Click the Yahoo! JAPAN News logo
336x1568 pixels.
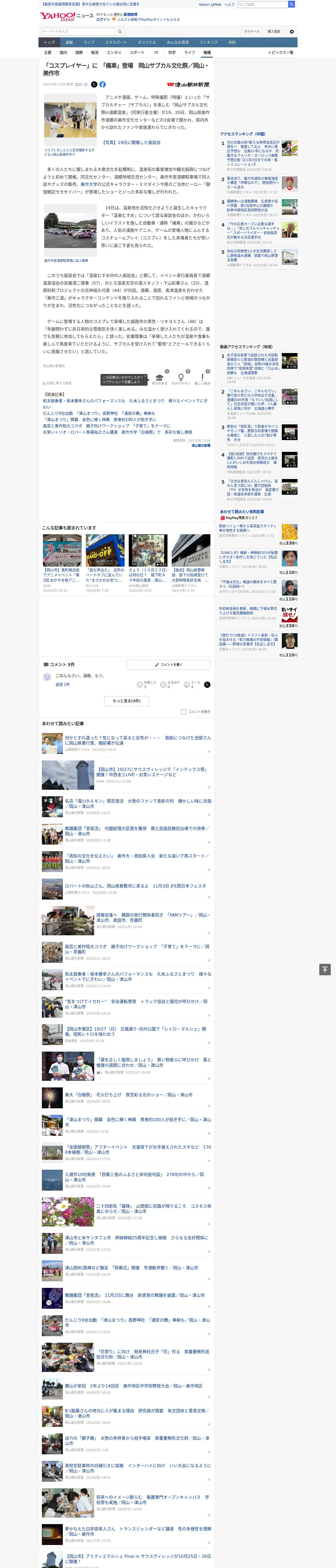coord(66,16)
